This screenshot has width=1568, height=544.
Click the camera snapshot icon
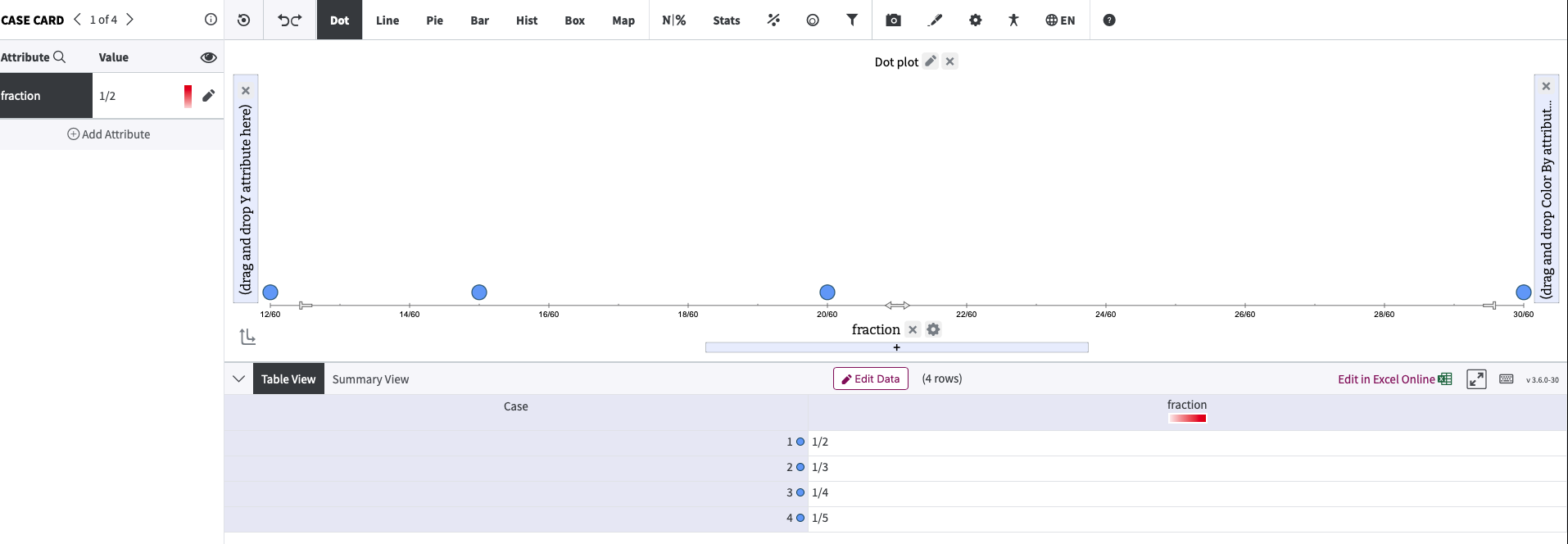click(893, 20)
